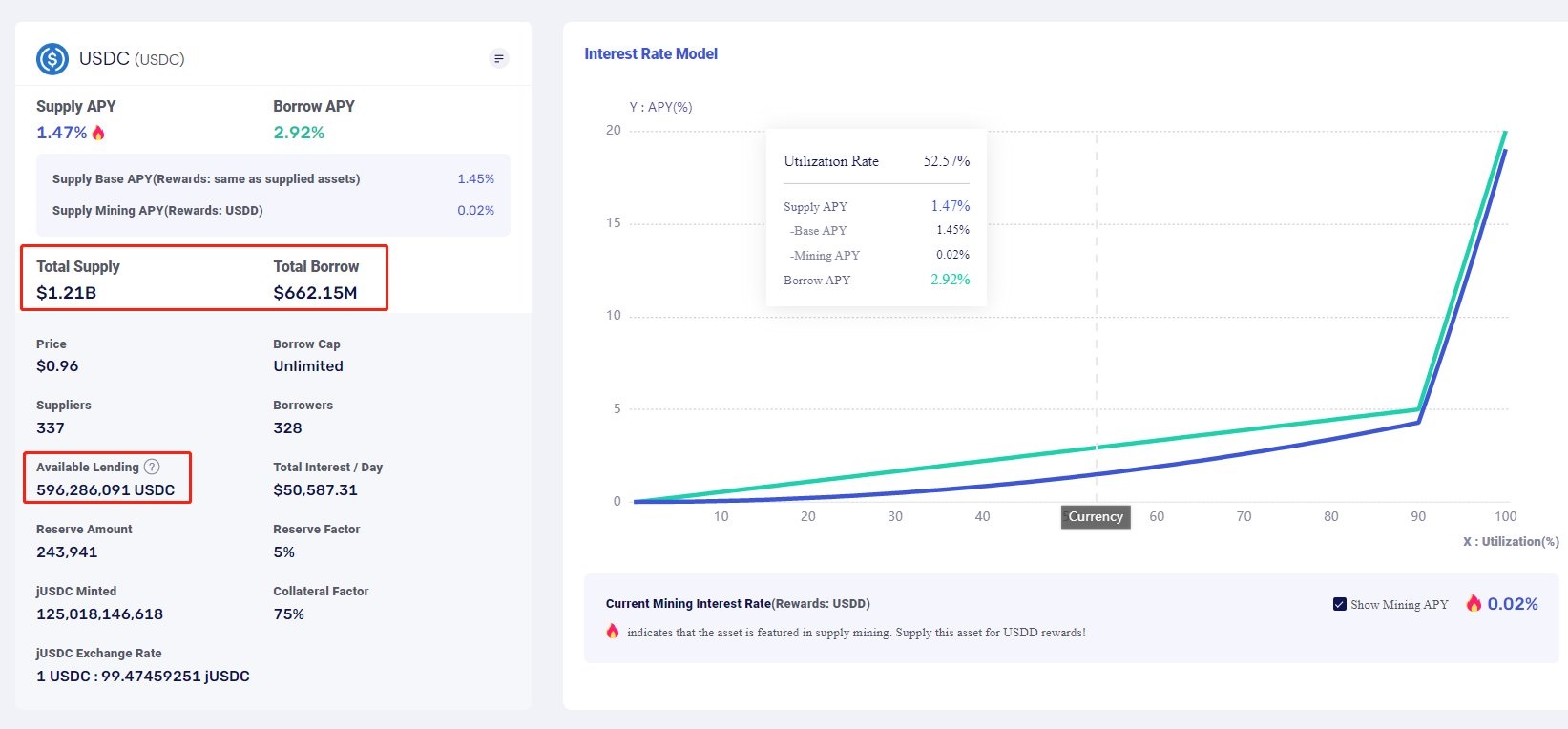Click the fire icon next to Supply APY 1.47%
Screen dimensions: 1568x729
click(x=98, y=133)
